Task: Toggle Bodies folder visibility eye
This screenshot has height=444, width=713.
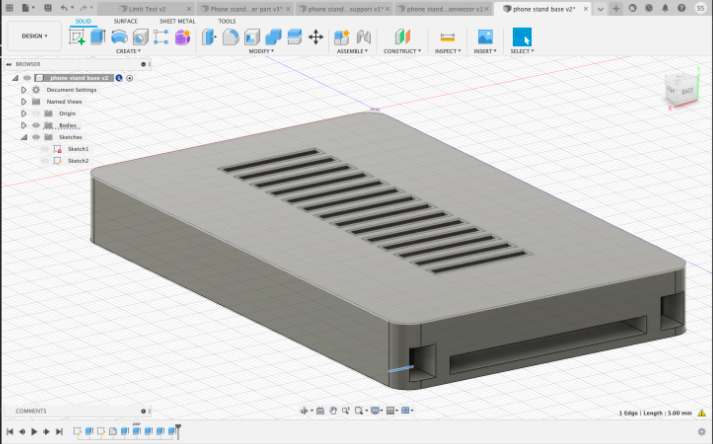Action: (x=36, y=125)
